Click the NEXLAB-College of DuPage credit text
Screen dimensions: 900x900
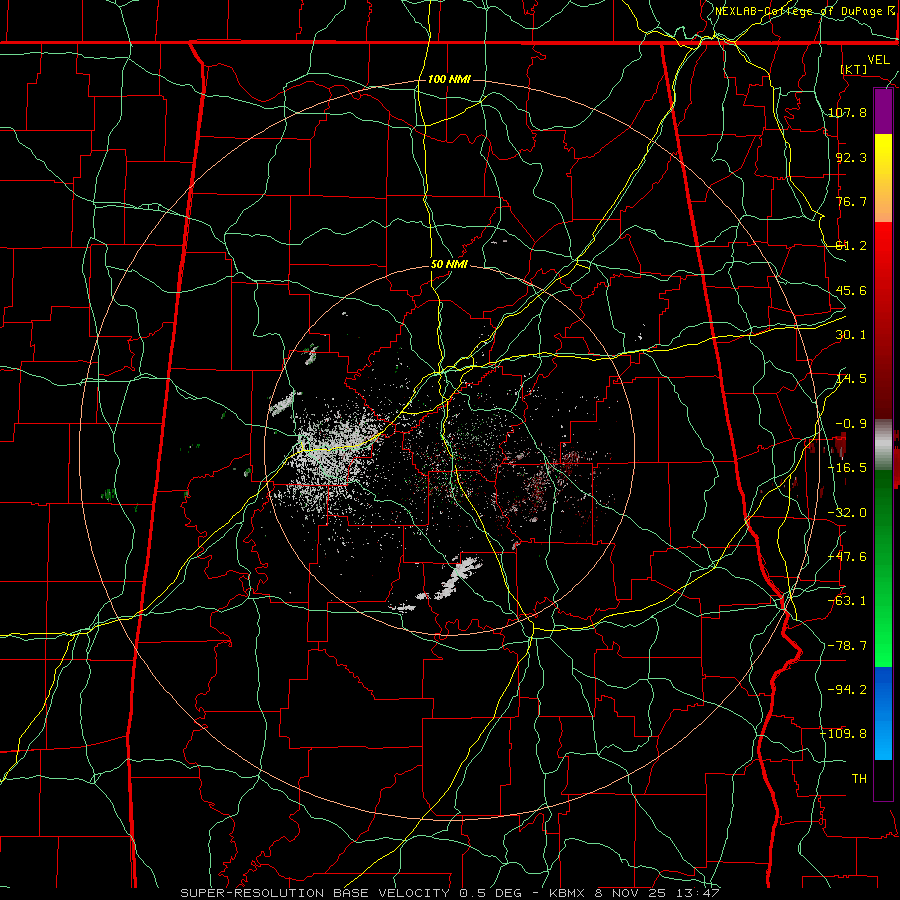coord(805,11)
